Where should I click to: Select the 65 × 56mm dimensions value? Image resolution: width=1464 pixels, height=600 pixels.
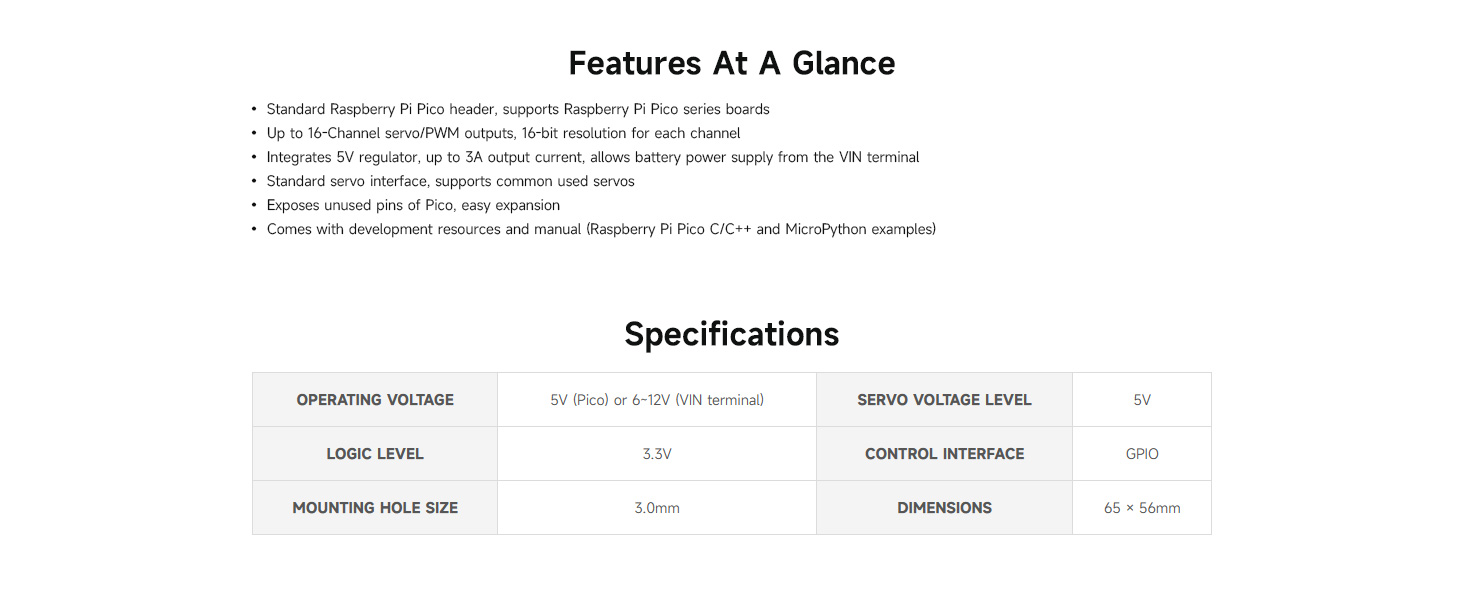1141,508
